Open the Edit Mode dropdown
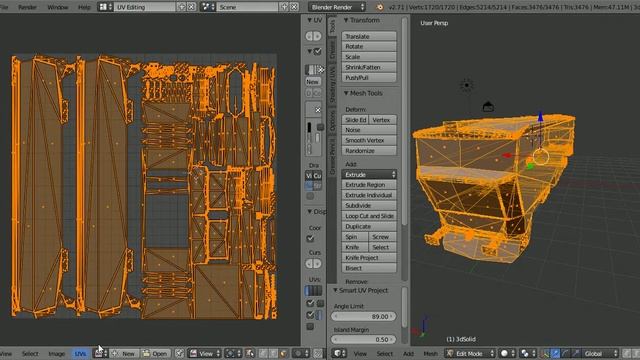This screenshot has width=640, height=360. click(470, 353)
